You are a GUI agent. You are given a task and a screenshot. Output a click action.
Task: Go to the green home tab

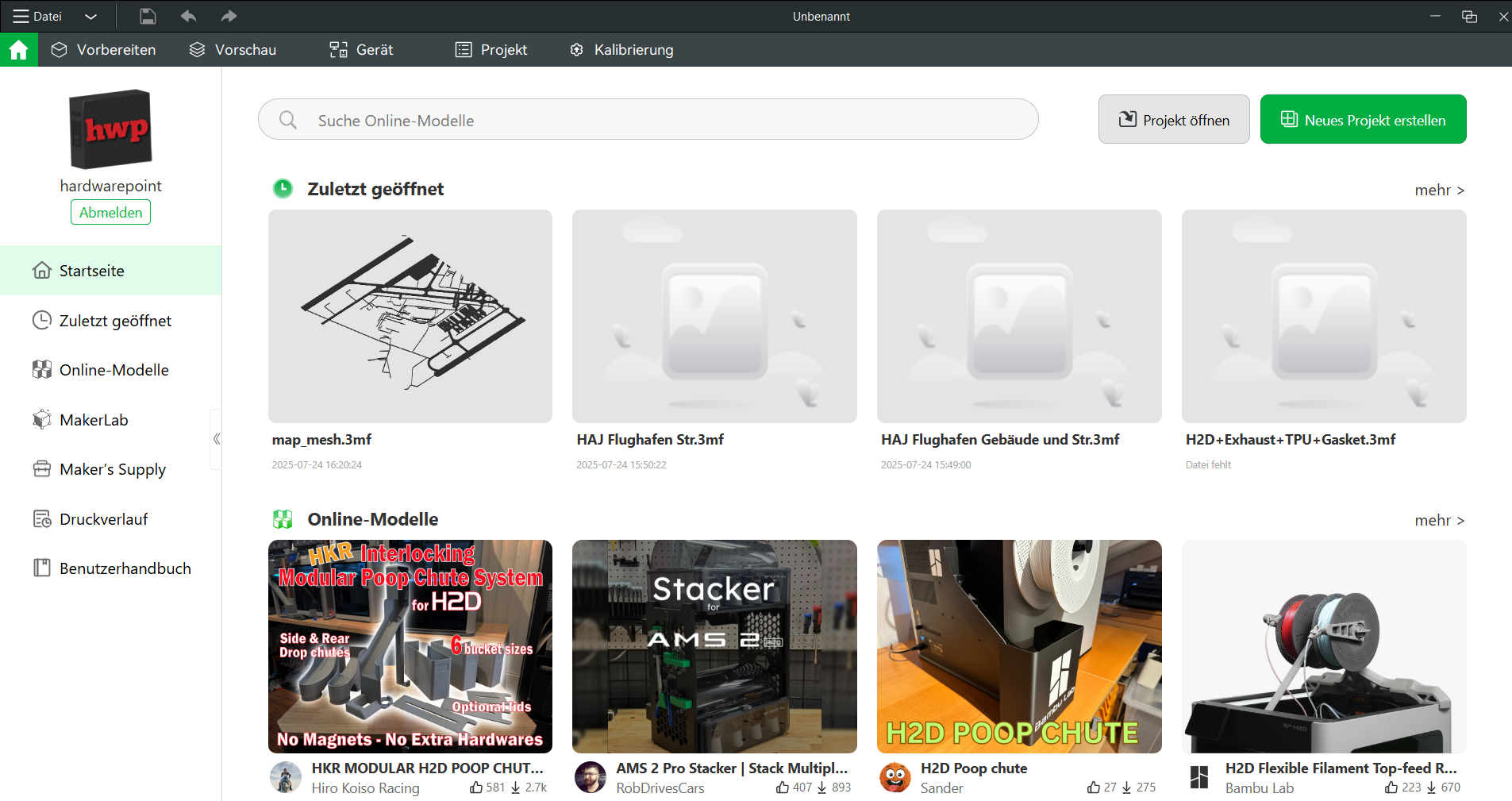click(x=19, y=50)
